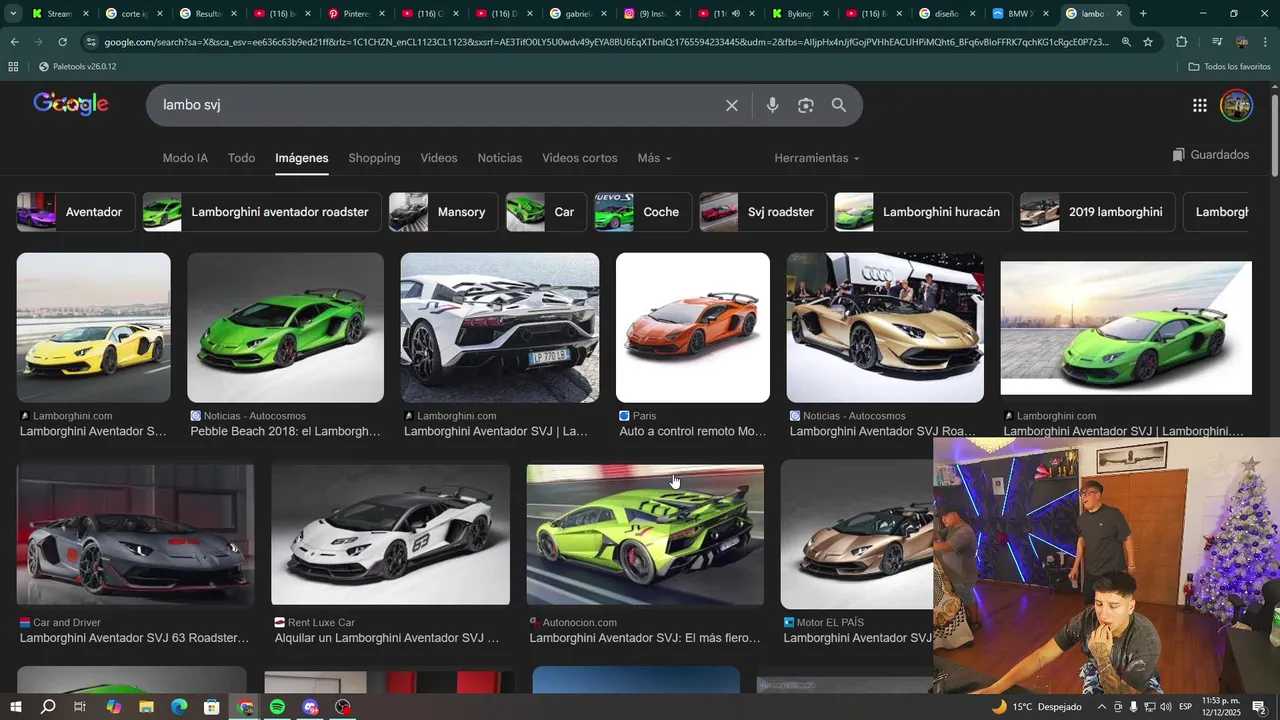
Task: Open the white SVJ rear view image
Action: tap(500, 328)
